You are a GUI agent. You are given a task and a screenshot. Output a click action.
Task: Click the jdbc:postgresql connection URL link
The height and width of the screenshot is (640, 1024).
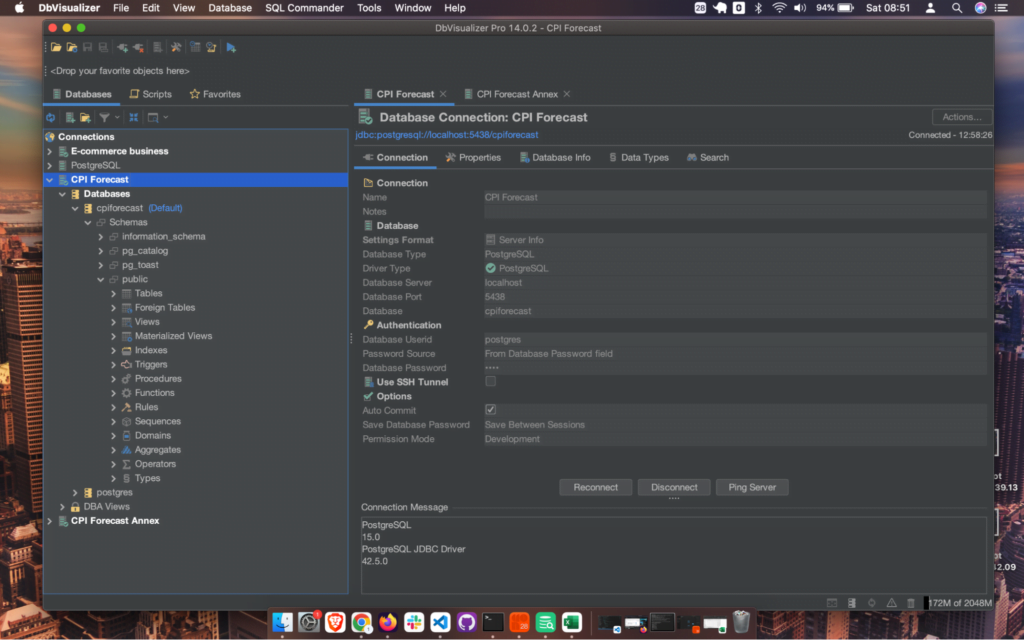click(x=447, y=135)
